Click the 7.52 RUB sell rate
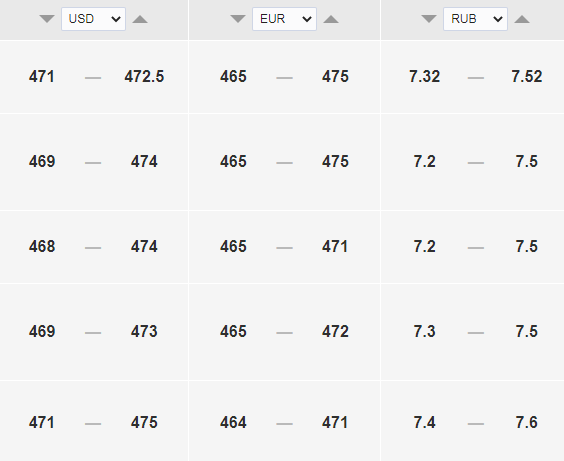 [x=527, y=77]
